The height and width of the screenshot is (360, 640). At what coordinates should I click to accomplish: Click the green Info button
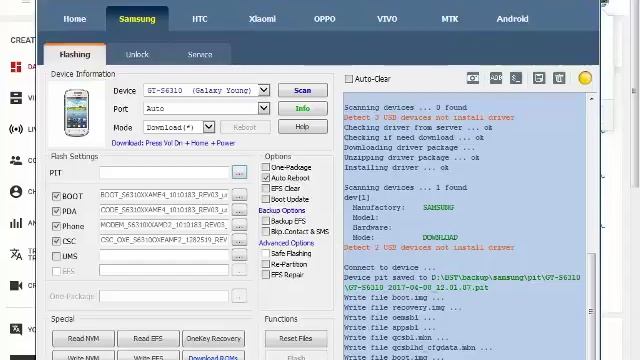tap(303, 108)
